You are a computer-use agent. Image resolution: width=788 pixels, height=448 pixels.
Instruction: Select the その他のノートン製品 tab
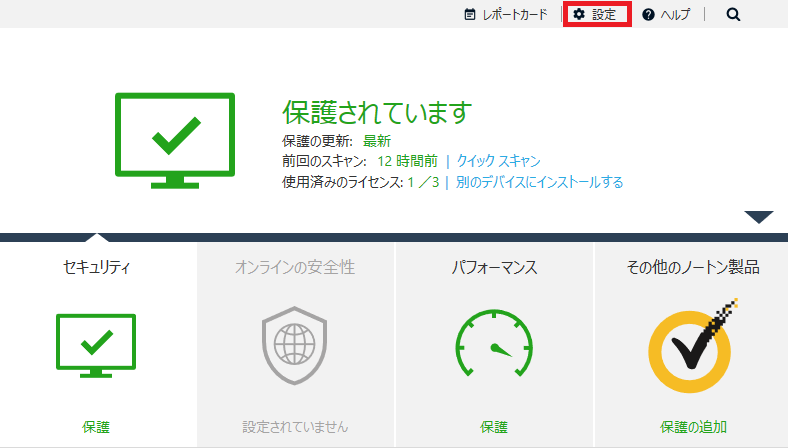click(693, 267)
